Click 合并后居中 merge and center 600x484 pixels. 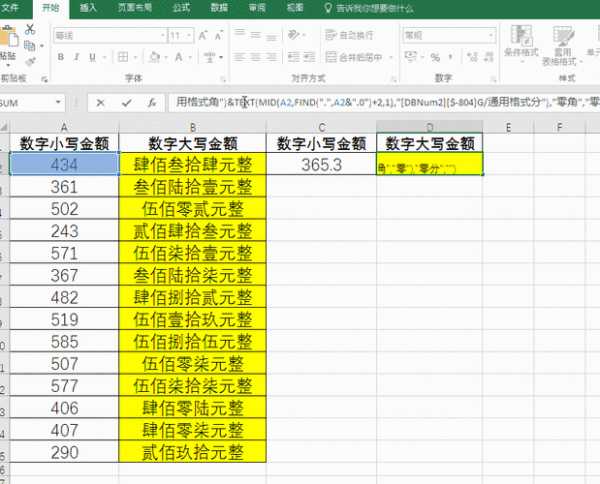pos(354,57)
